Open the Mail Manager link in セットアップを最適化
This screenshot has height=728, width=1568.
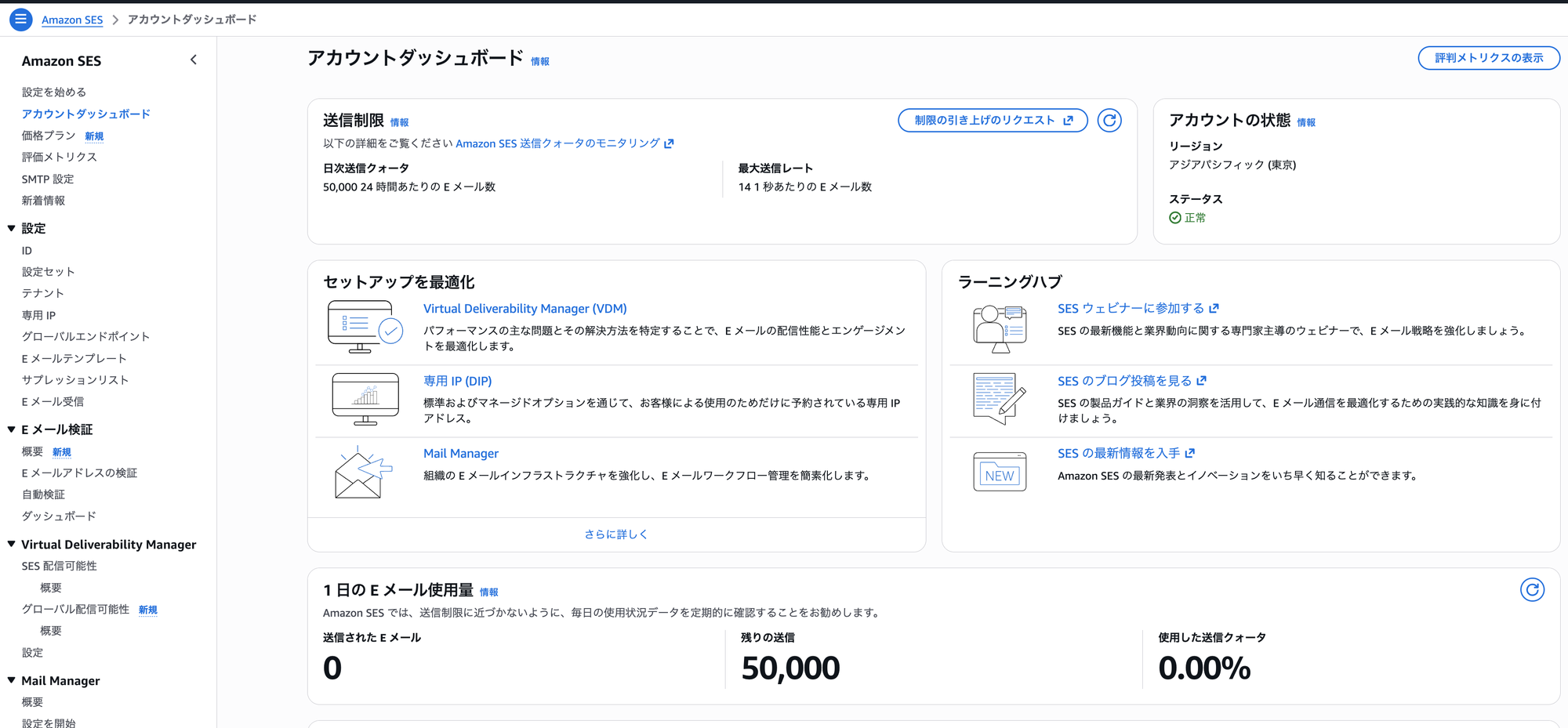461,453
